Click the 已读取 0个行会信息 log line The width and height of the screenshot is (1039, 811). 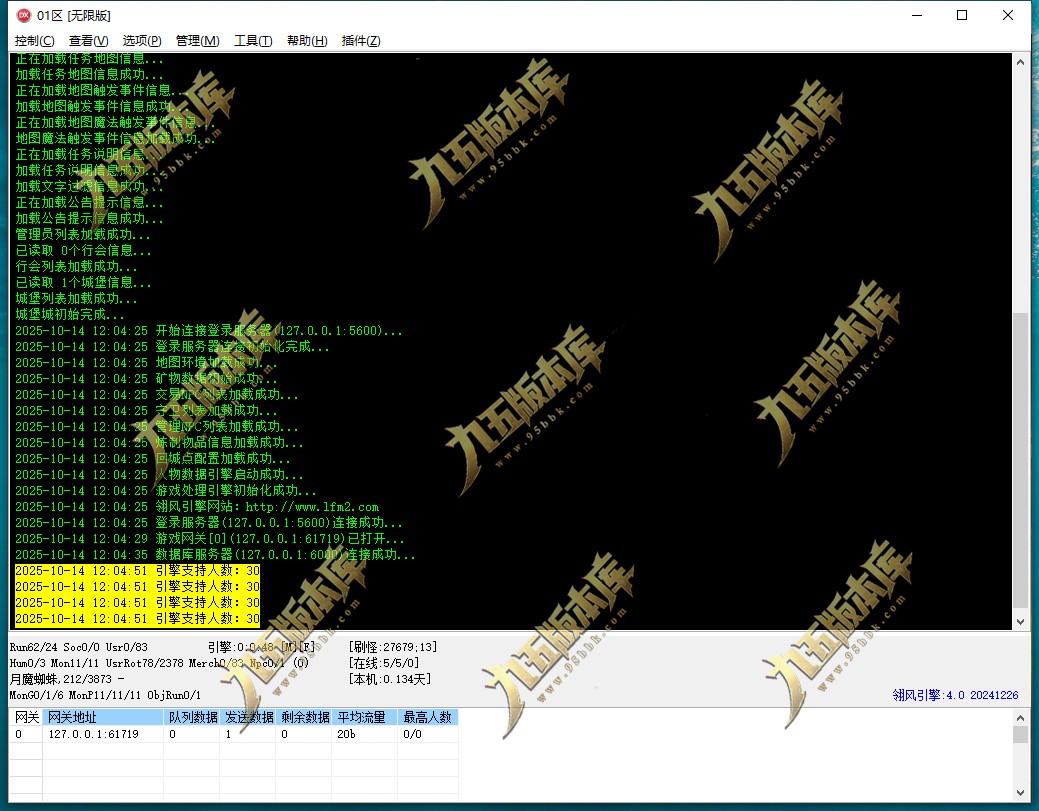pos(83,250)
